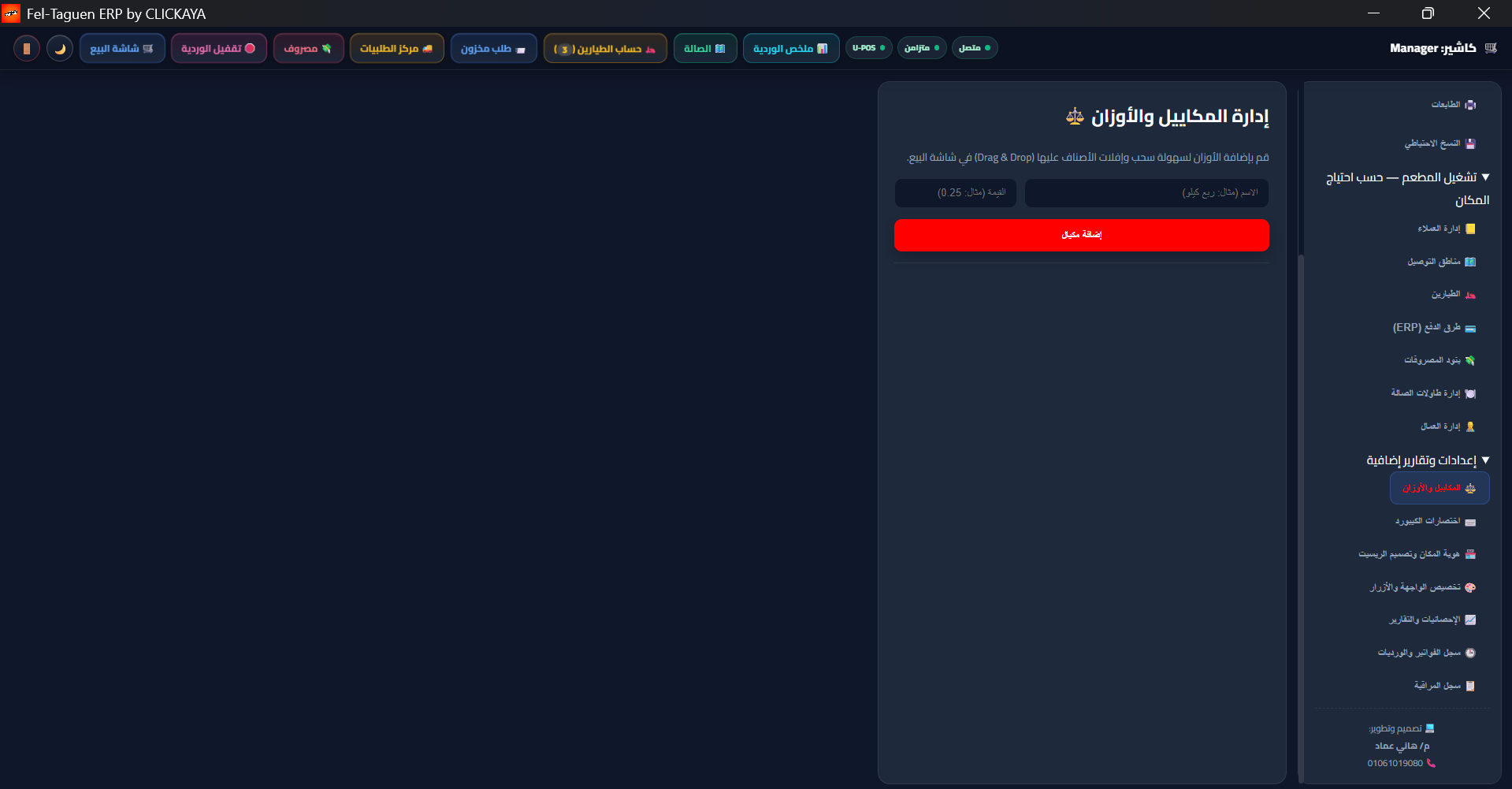Click the palette interface customization icon

click(1470, 587)
